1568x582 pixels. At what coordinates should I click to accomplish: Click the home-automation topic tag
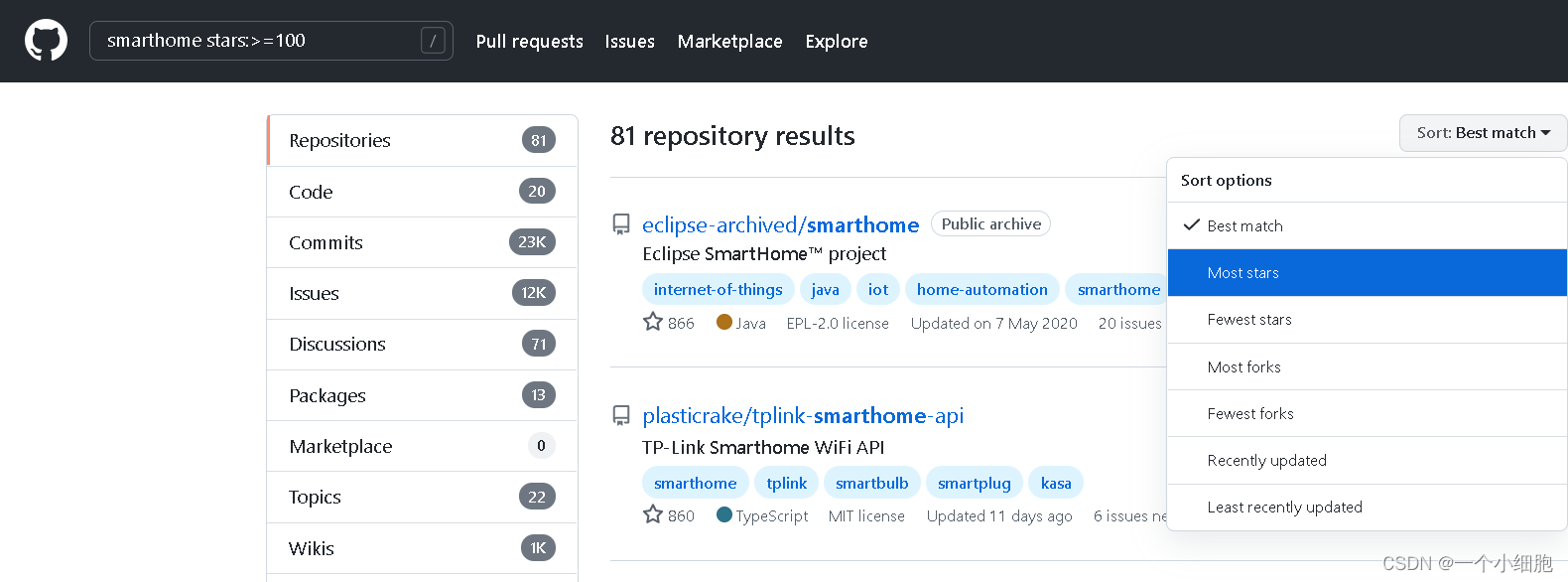981,289
